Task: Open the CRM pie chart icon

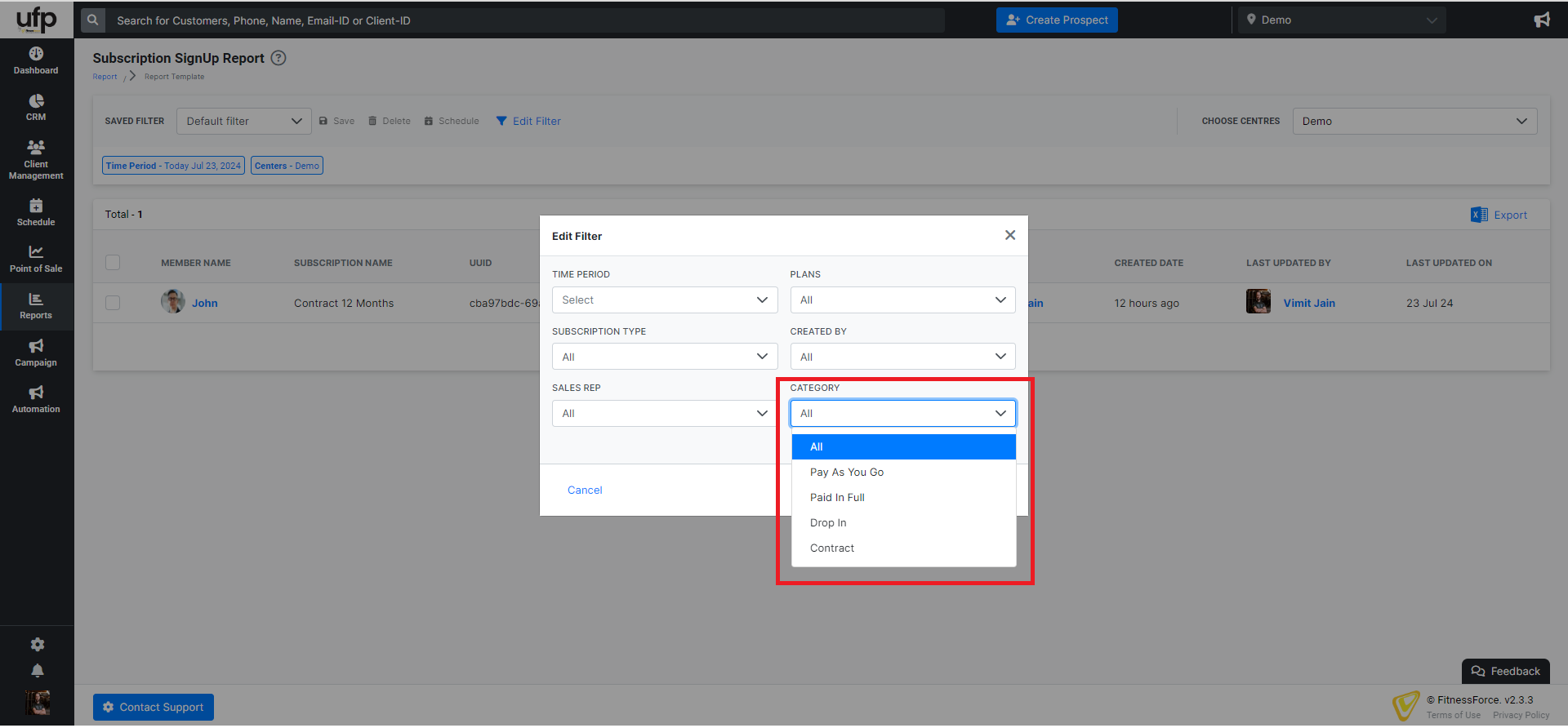Action: coord(36,101)
